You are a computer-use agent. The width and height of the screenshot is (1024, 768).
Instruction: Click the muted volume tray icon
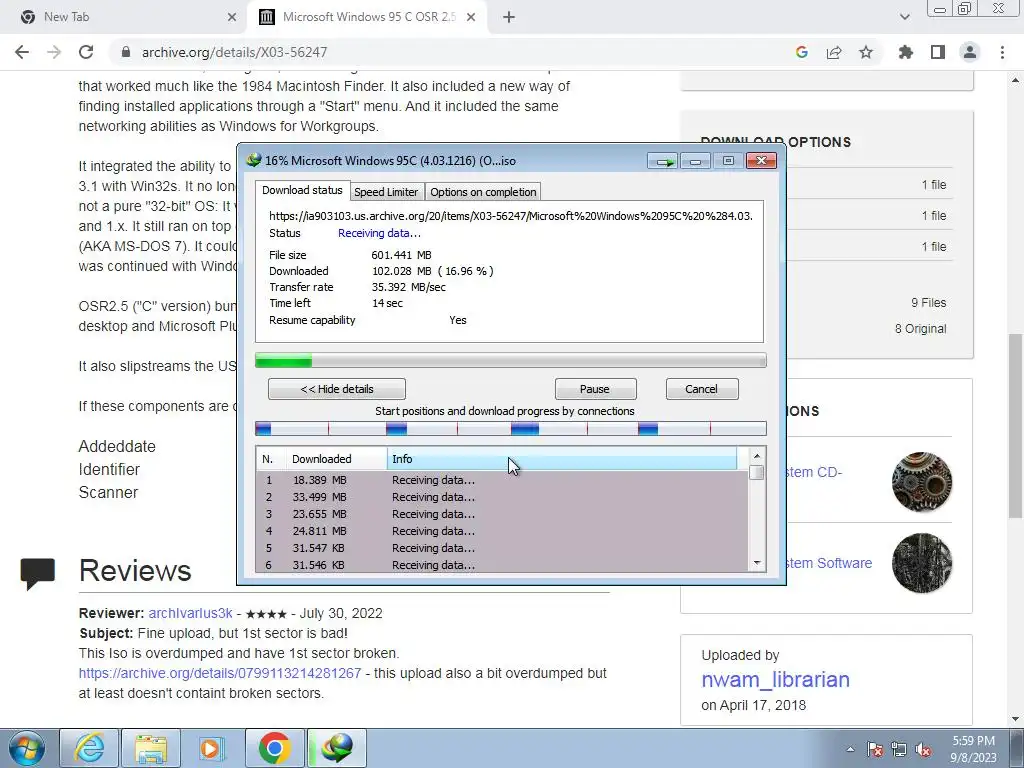click(923, 749)
